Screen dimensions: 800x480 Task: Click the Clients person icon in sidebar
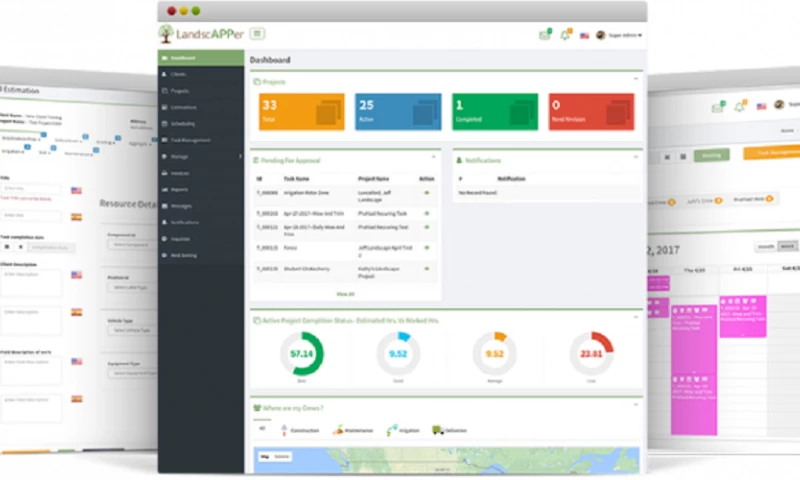[164, 74]
